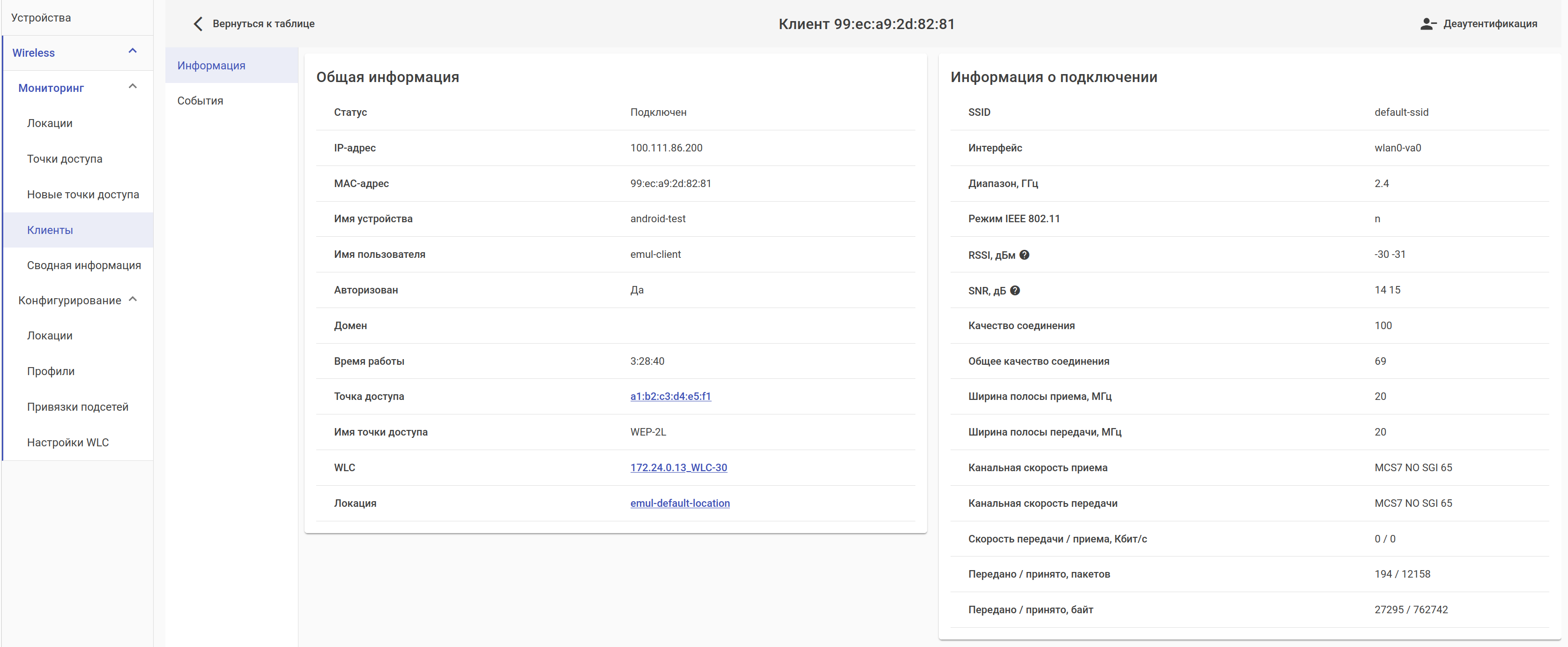This screenshot has height=647, width=1568.
Task: Select the Информация tab
Action: 211,65
